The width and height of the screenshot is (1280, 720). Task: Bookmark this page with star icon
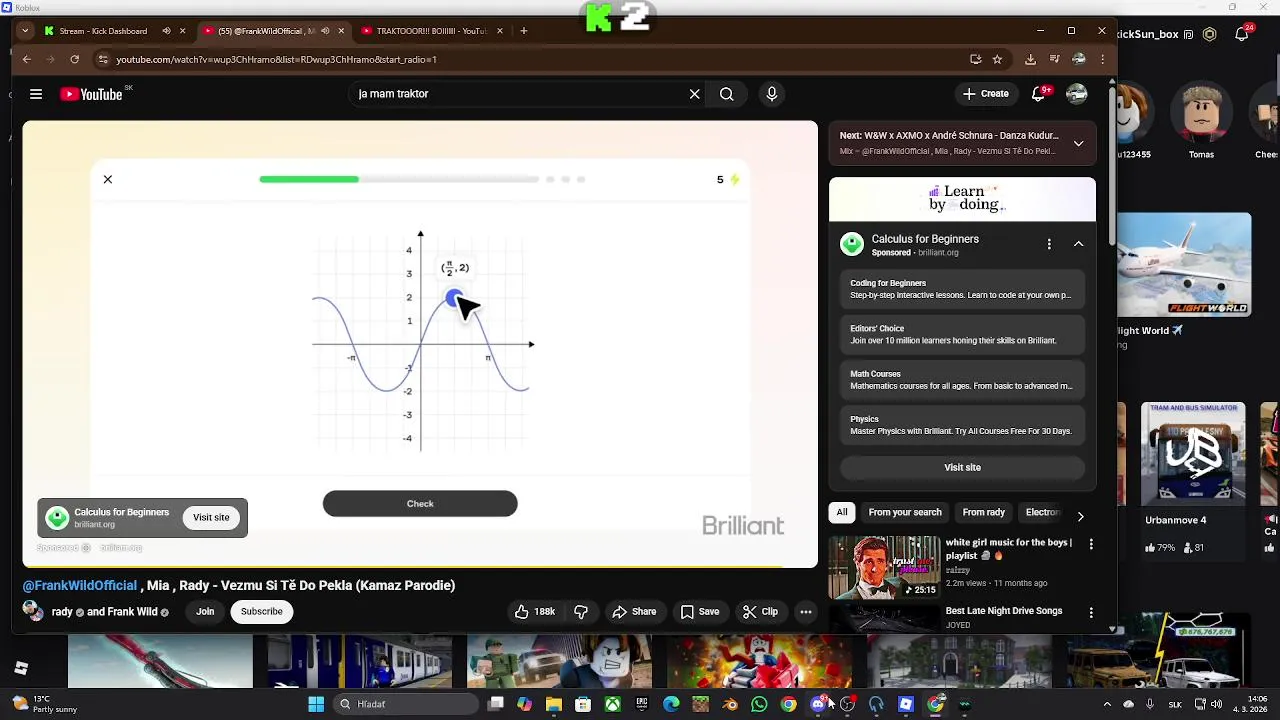click(997, 59)
